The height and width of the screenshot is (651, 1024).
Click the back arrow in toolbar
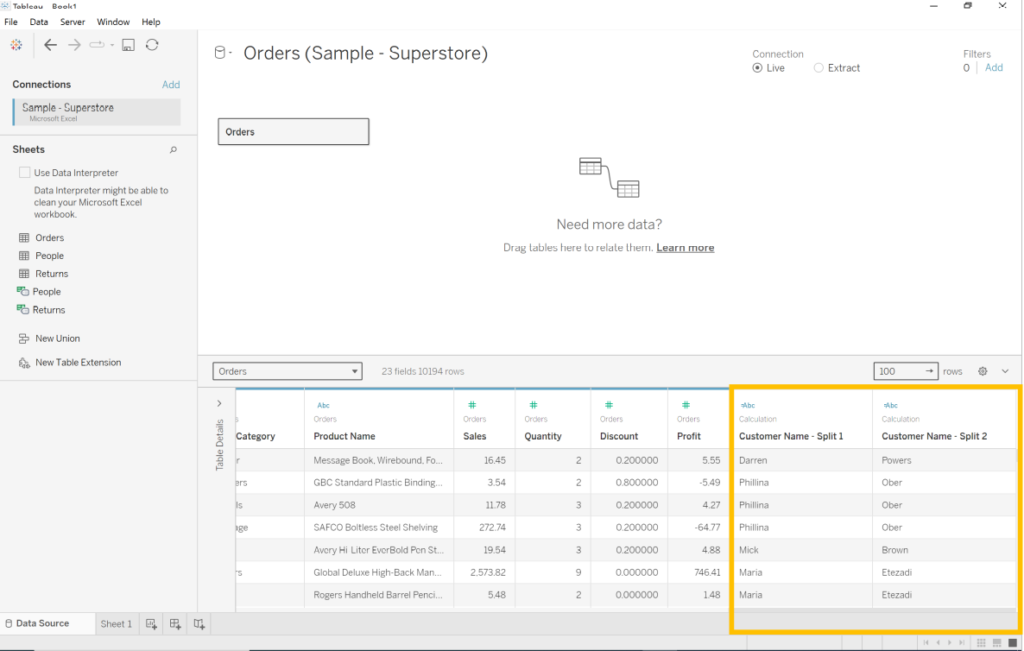(50, 45)
